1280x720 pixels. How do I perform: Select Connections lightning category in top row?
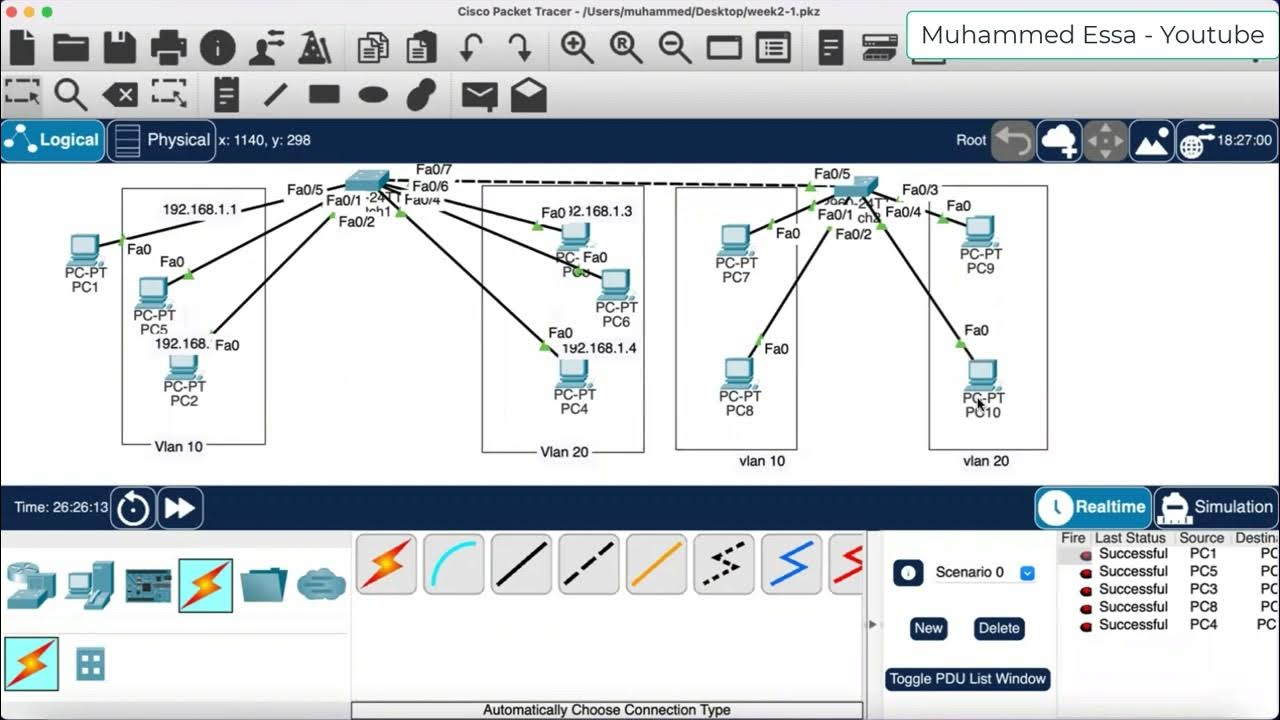[206, 585]
